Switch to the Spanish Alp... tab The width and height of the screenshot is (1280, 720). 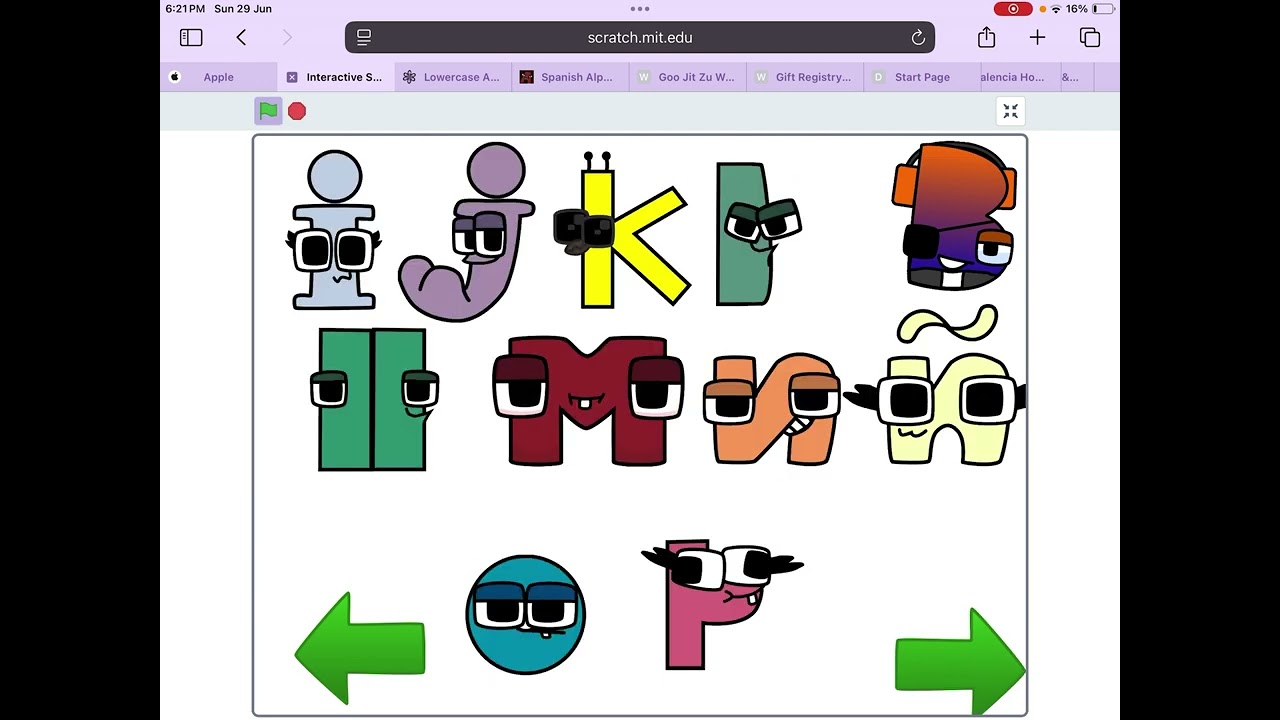point(570,77)
